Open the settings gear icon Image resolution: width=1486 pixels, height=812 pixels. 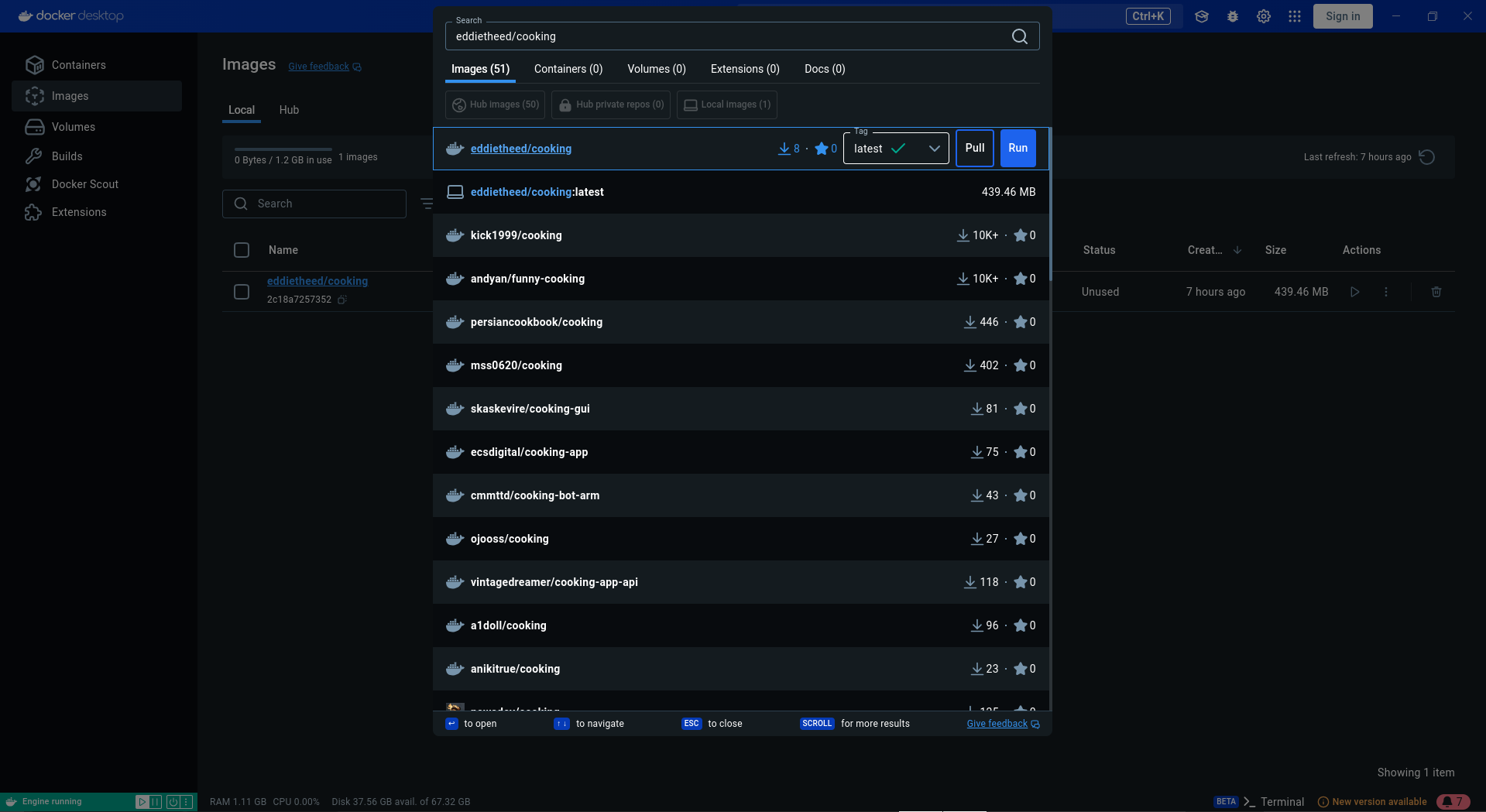[x=1264, y=16]
